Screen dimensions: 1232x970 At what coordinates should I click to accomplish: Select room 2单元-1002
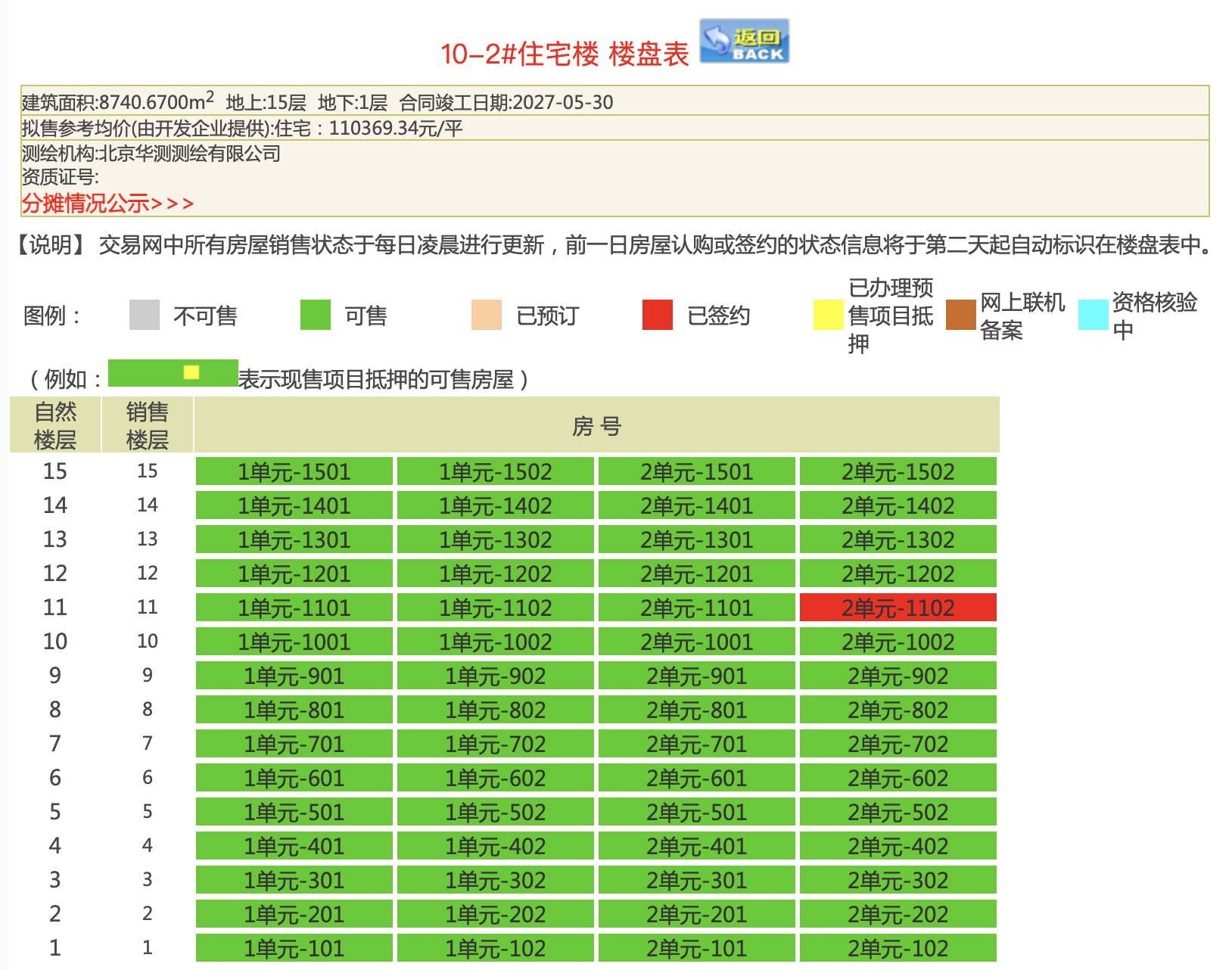898,642
